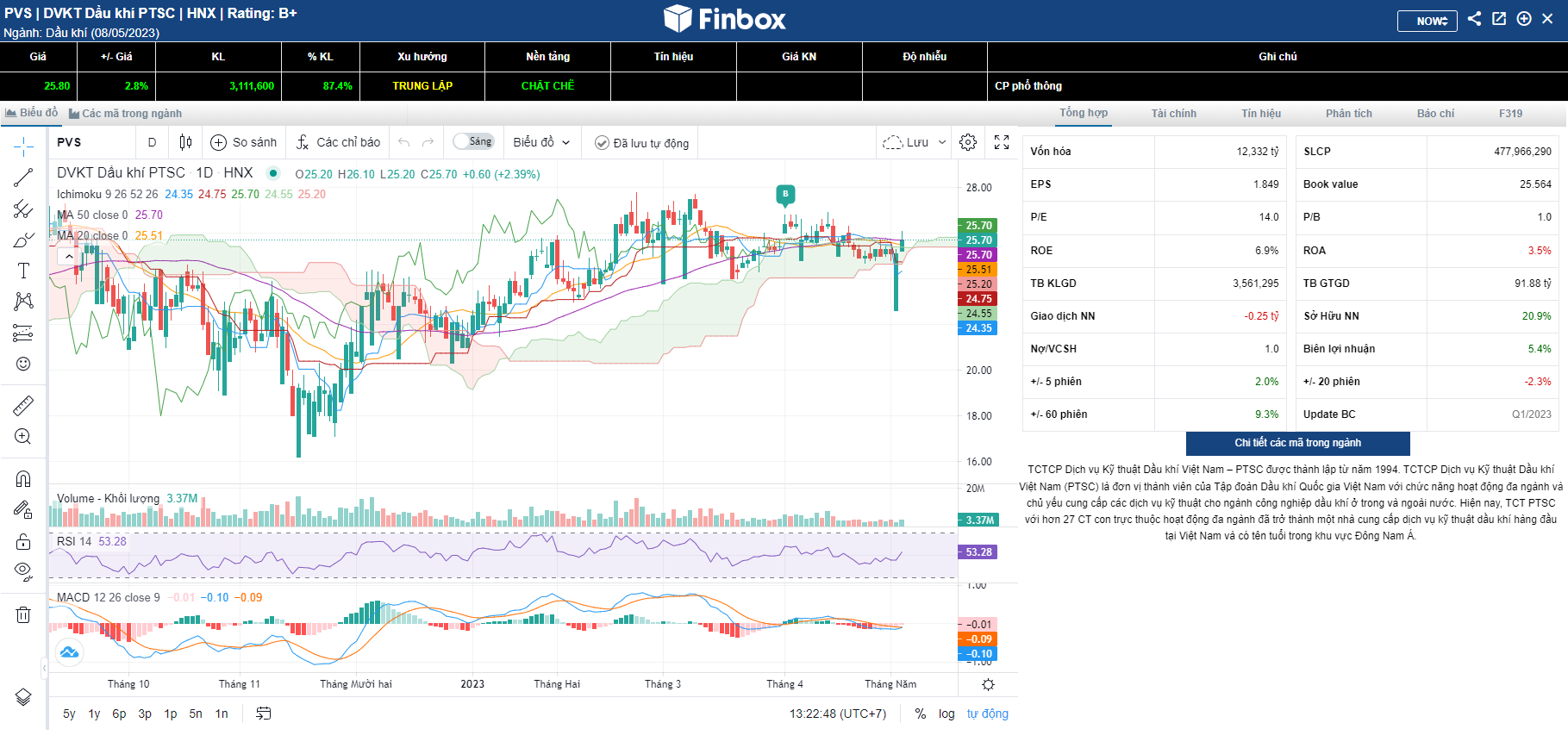Activate the zoom in tool
This screenshot has width=1568, height=754.
tap(23, 436)
